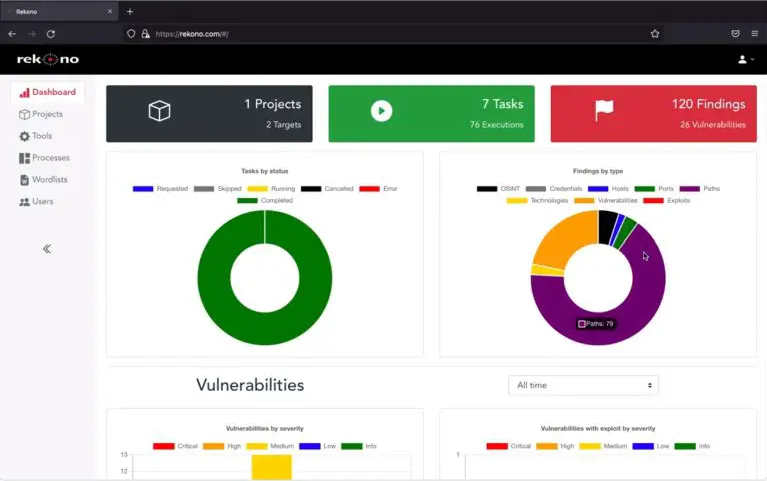Click the '120 Findings' text
Image resolution: width=767 pixels, height=481 pixels.
tap(708, 104)
